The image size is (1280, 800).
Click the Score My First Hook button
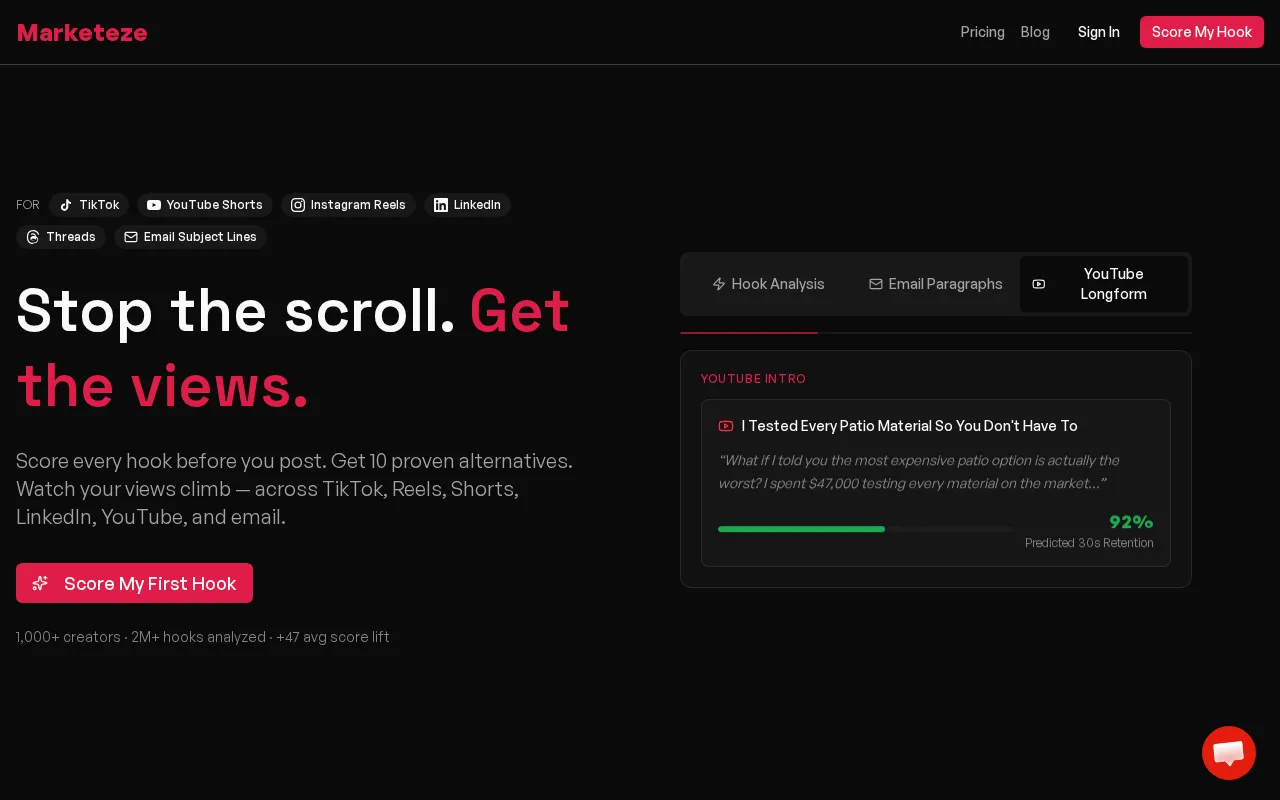(x=134, y=583)
